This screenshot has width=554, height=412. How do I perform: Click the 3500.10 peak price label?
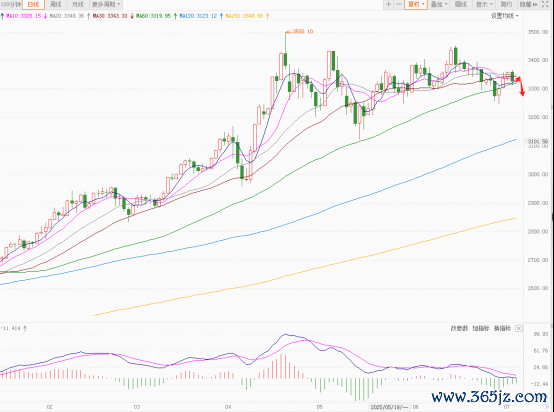[x=303, y=31]
